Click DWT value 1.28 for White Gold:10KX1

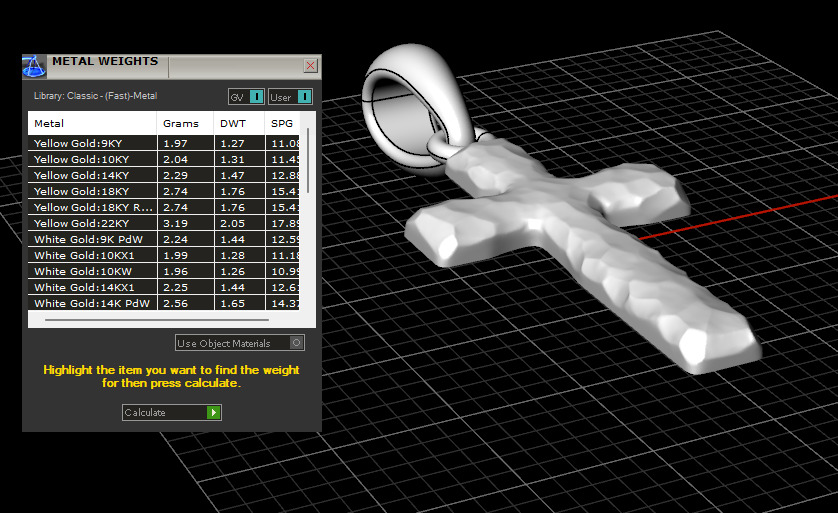232,255
